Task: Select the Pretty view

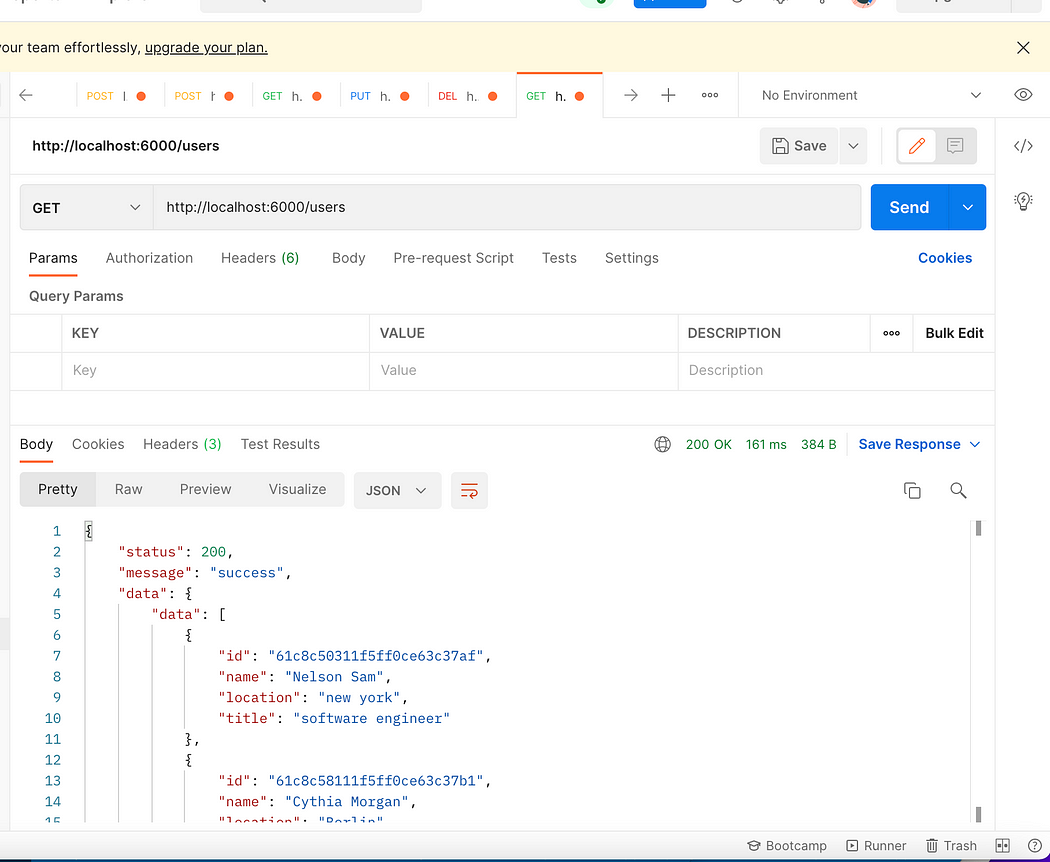Action: 58,490
